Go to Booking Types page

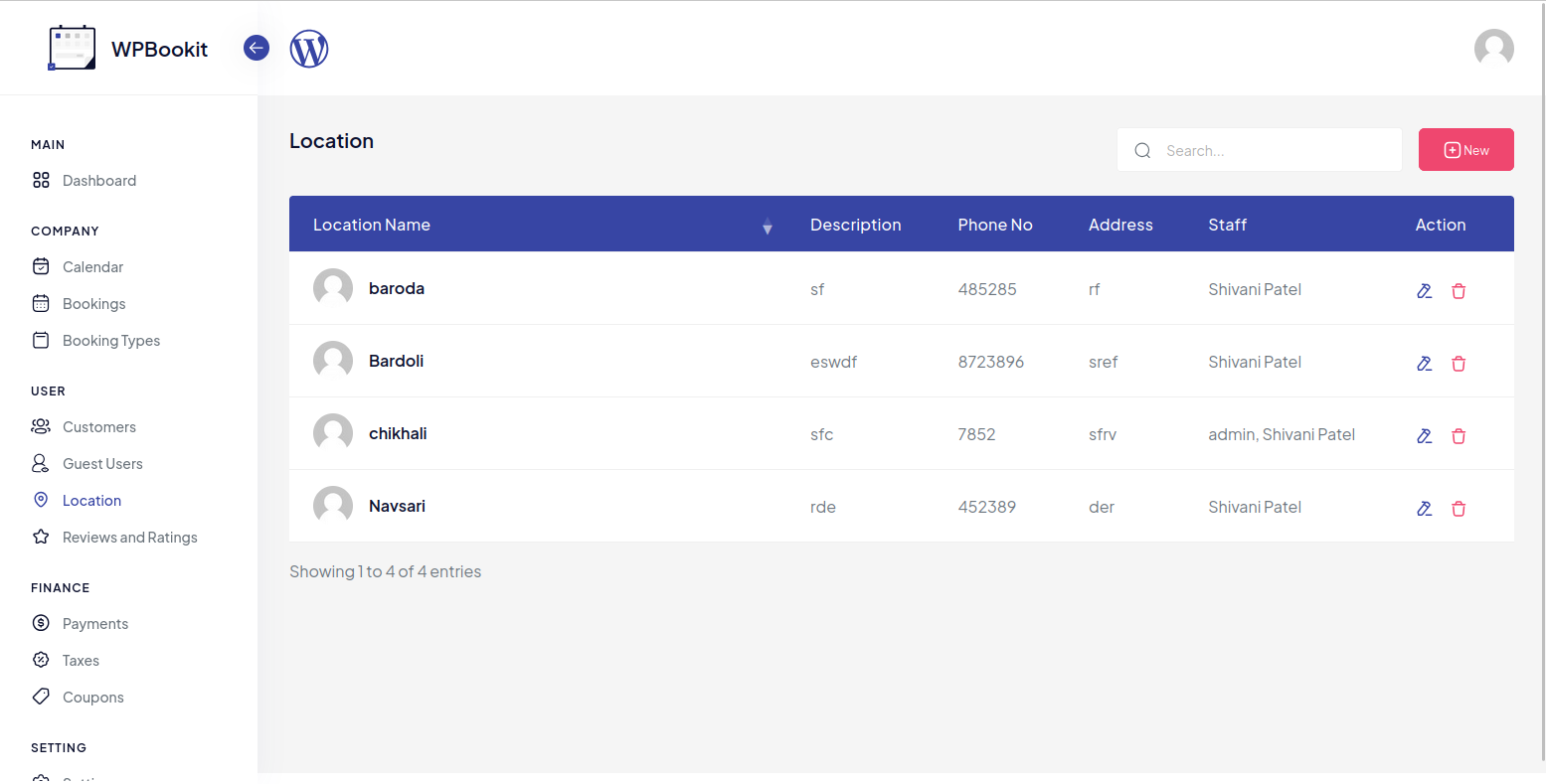coord(110,341)
